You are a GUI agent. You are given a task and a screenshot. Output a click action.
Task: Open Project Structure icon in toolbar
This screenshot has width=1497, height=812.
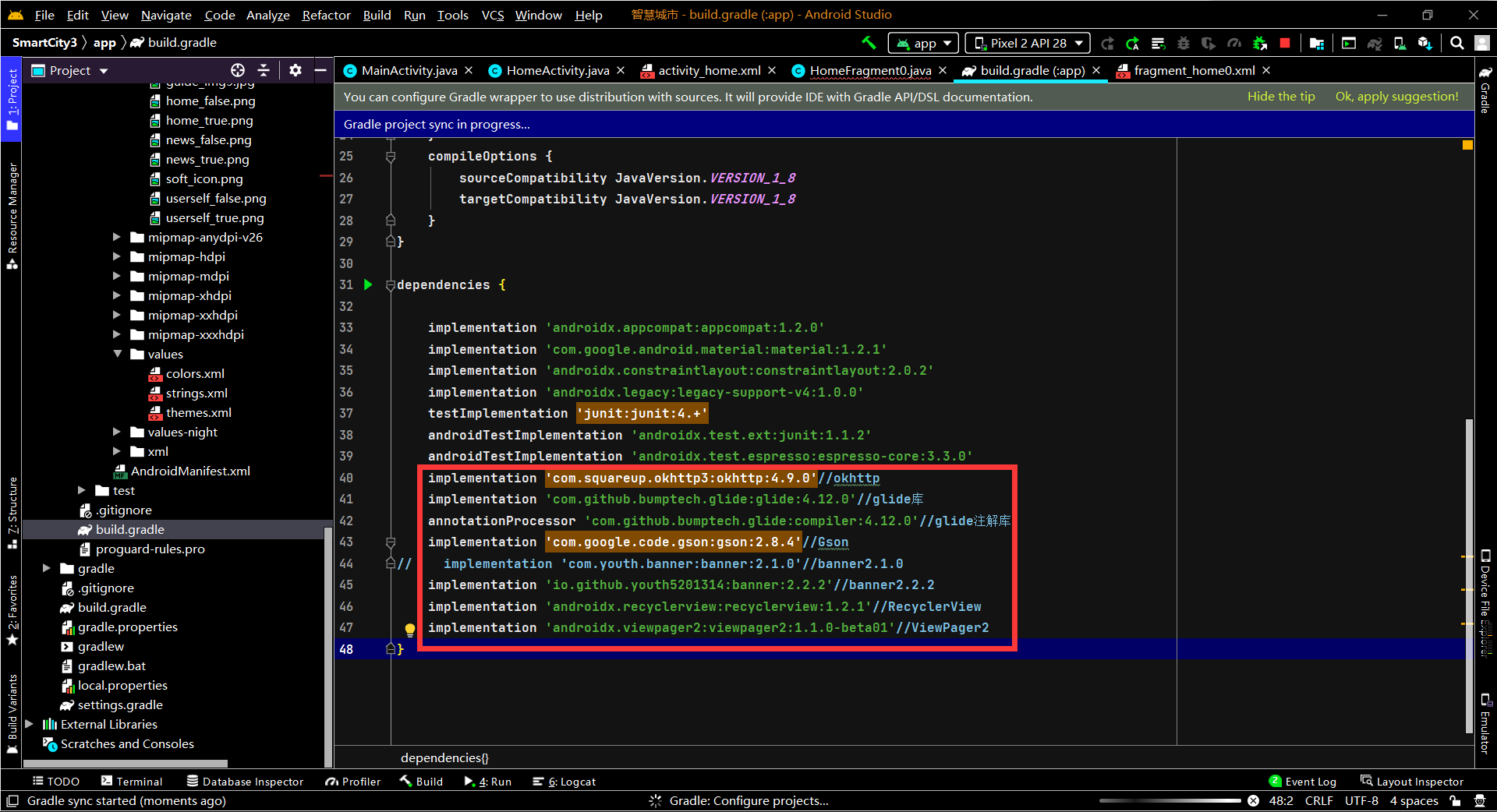point(1317,43)
